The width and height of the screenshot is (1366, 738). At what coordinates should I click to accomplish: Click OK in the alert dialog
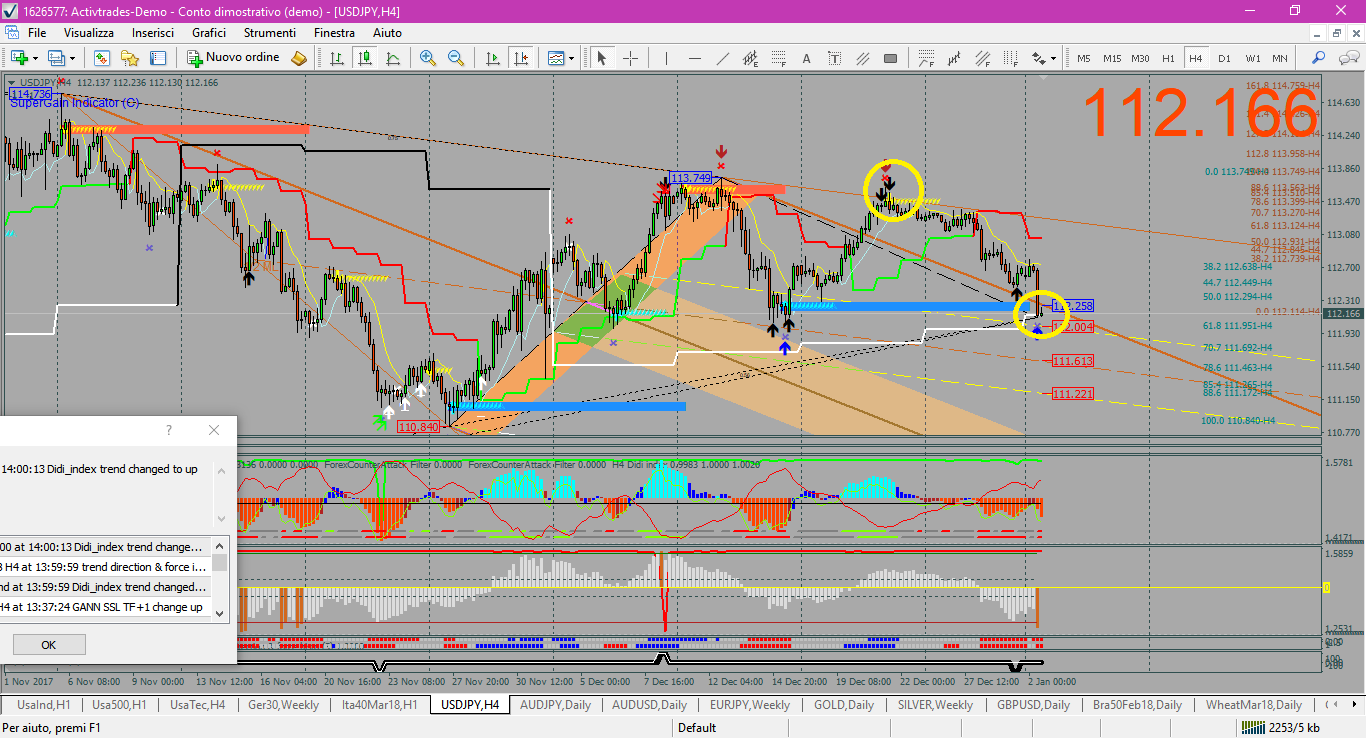[48, 645]
